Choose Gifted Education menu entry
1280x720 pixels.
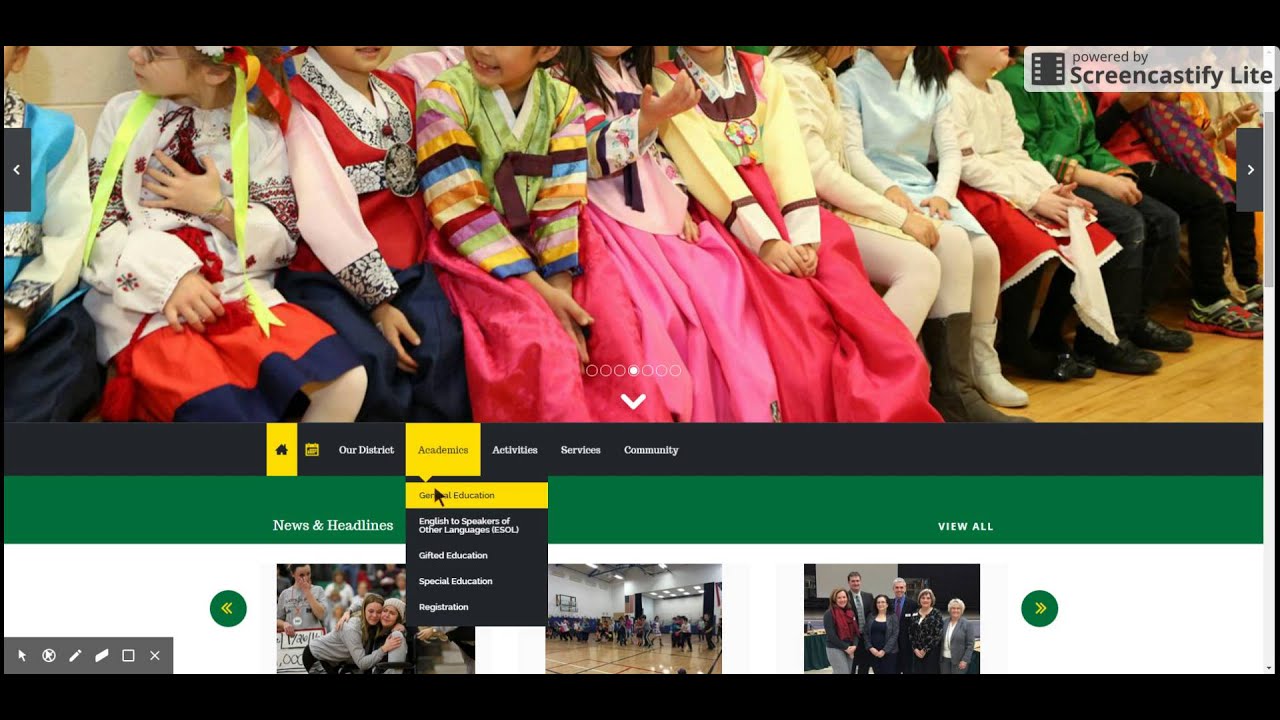[477, 555]
